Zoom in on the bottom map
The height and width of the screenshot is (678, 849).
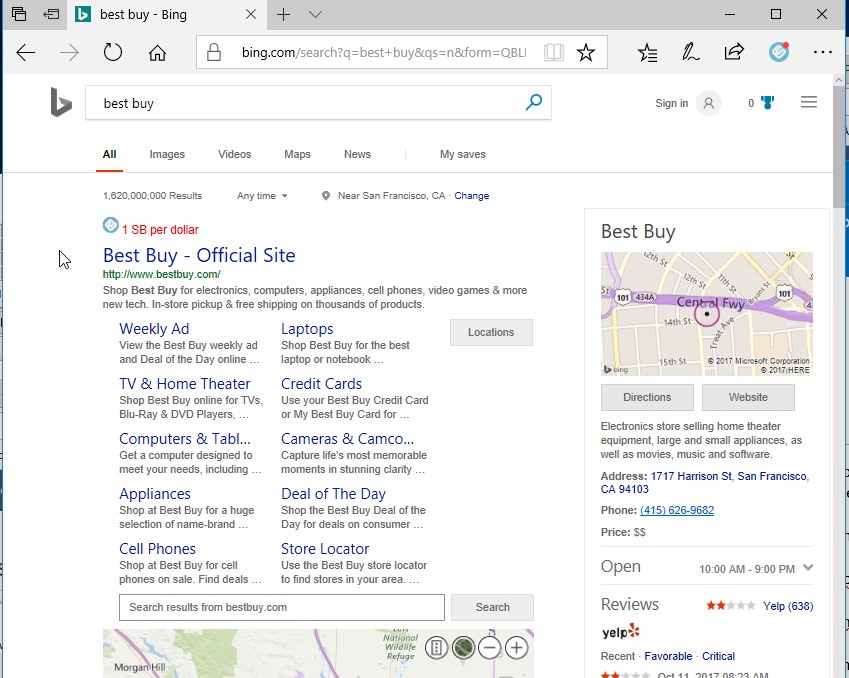click(x=517, y=648)
